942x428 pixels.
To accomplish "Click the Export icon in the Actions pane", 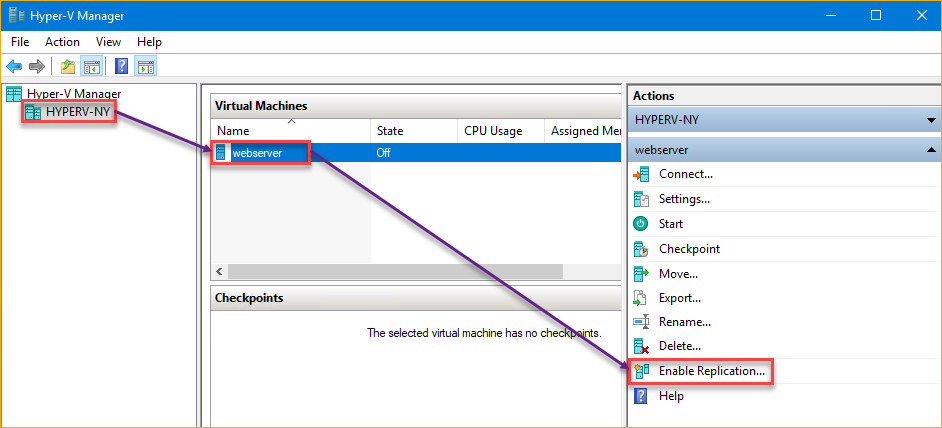I will (x=641, y=298).
